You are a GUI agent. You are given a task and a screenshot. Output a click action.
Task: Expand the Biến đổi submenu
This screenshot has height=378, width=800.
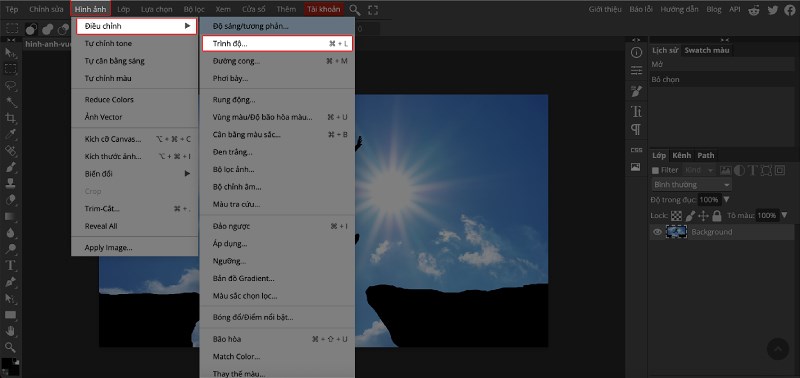[134, 174]
